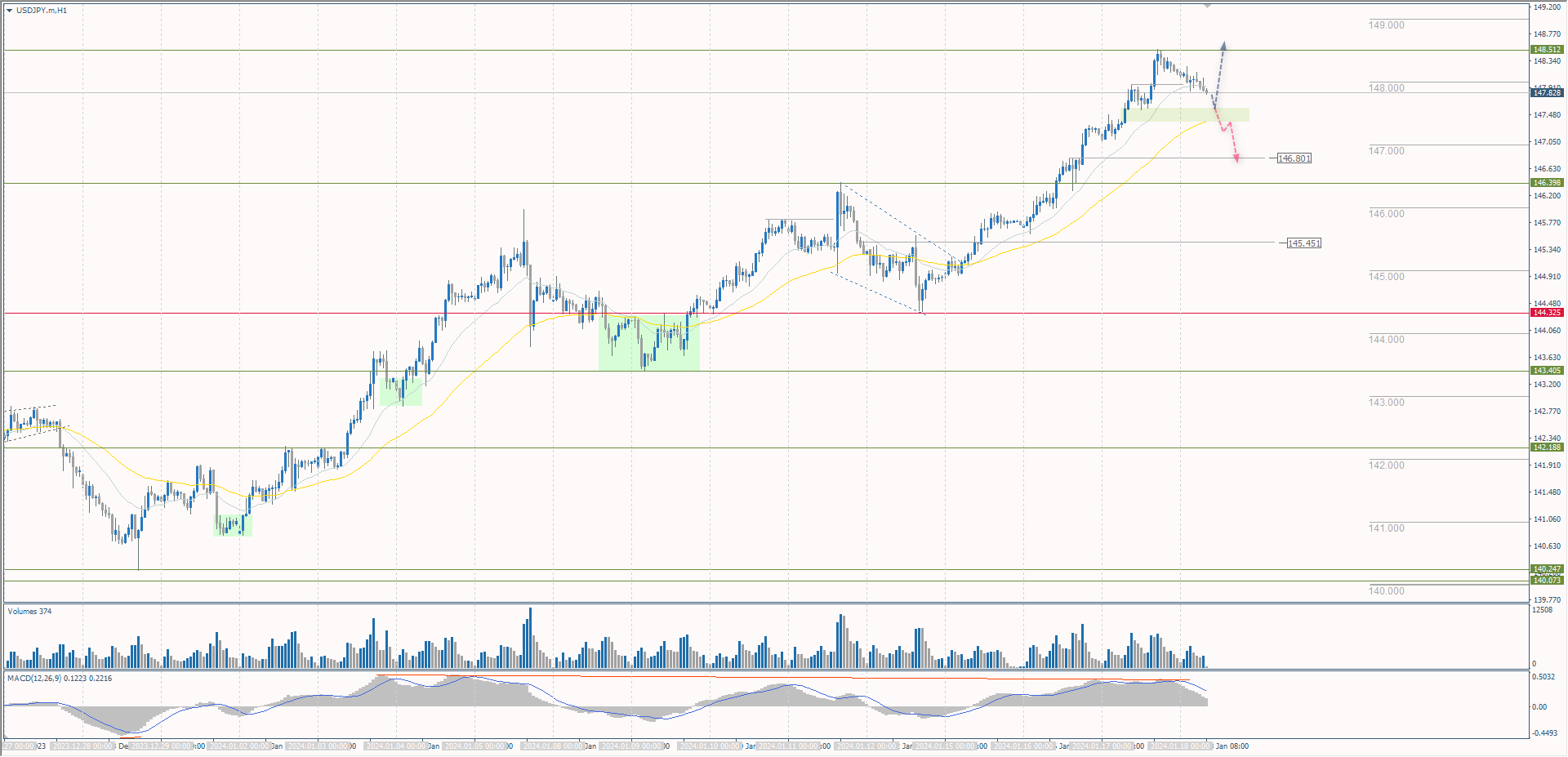Click the boxed 145.451 level label
The width and height of the screenshot is (1568, 757).
[x=1304, y=243]
